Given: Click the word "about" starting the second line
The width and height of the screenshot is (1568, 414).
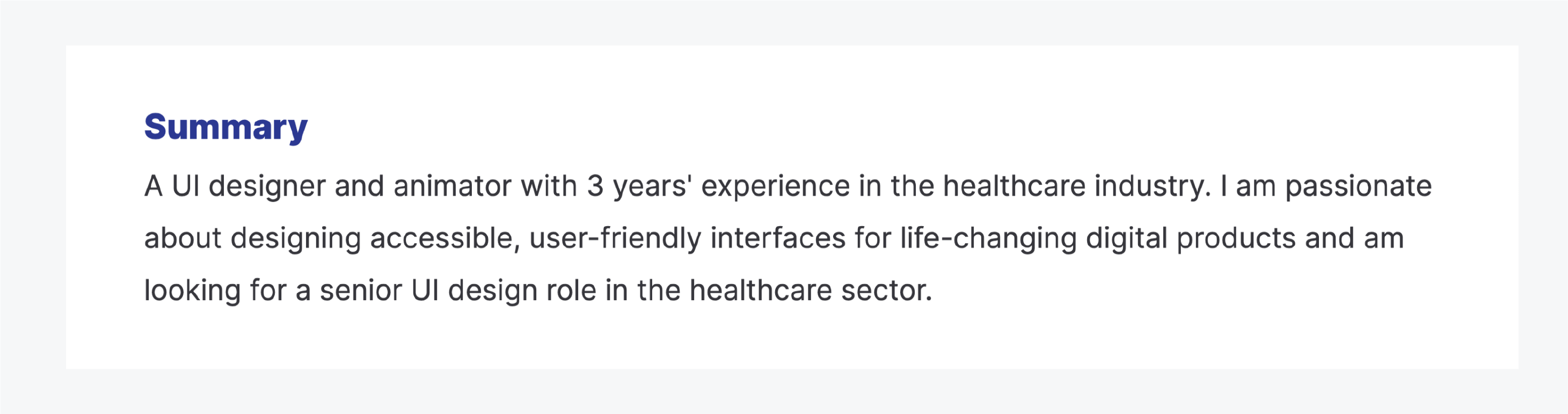Looking at the screenshot, I should (x=183, y=238).
